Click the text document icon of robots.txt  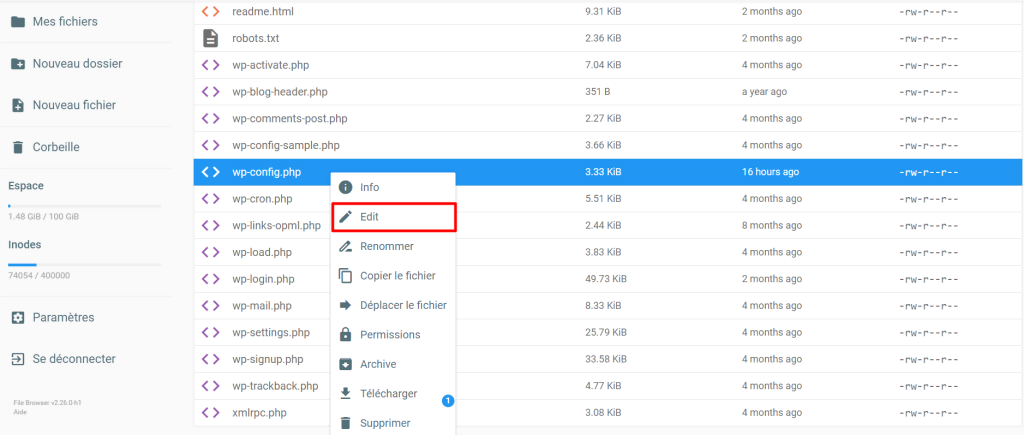(210, 38)
